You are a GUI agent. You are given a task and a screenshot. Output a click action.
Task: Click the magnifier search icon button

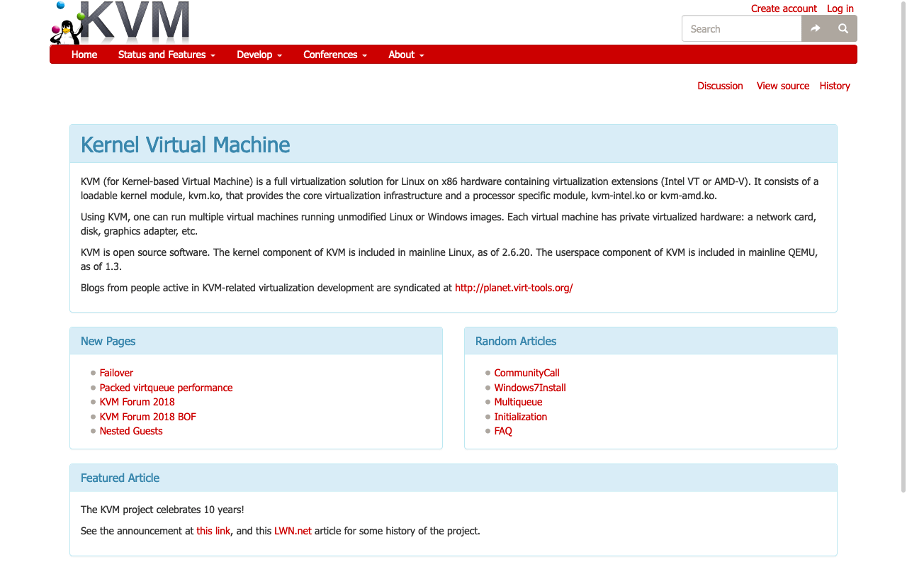tap(843, 28)
